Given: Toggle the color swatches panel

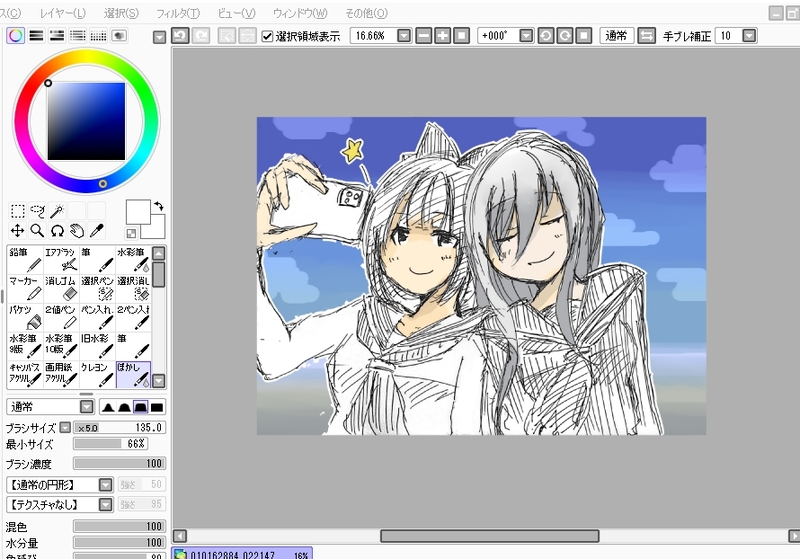Looking at the screenshot, I should (98, 35).
